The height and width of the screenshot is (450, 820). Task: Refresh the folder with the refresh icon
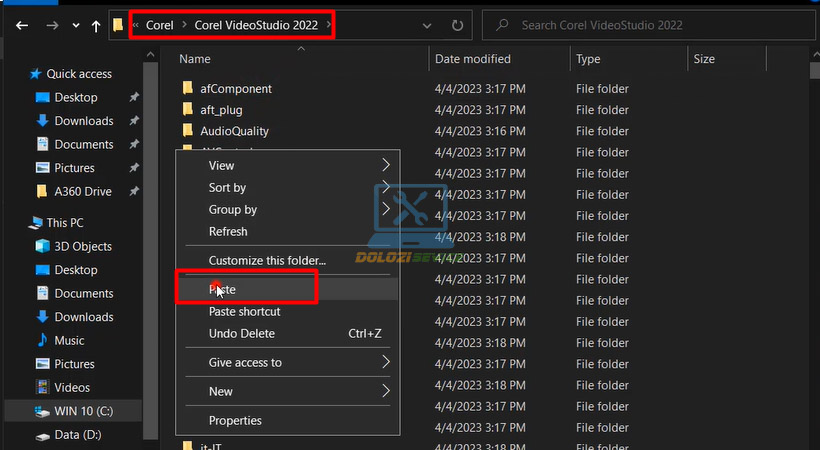click(x=458, y=25)
